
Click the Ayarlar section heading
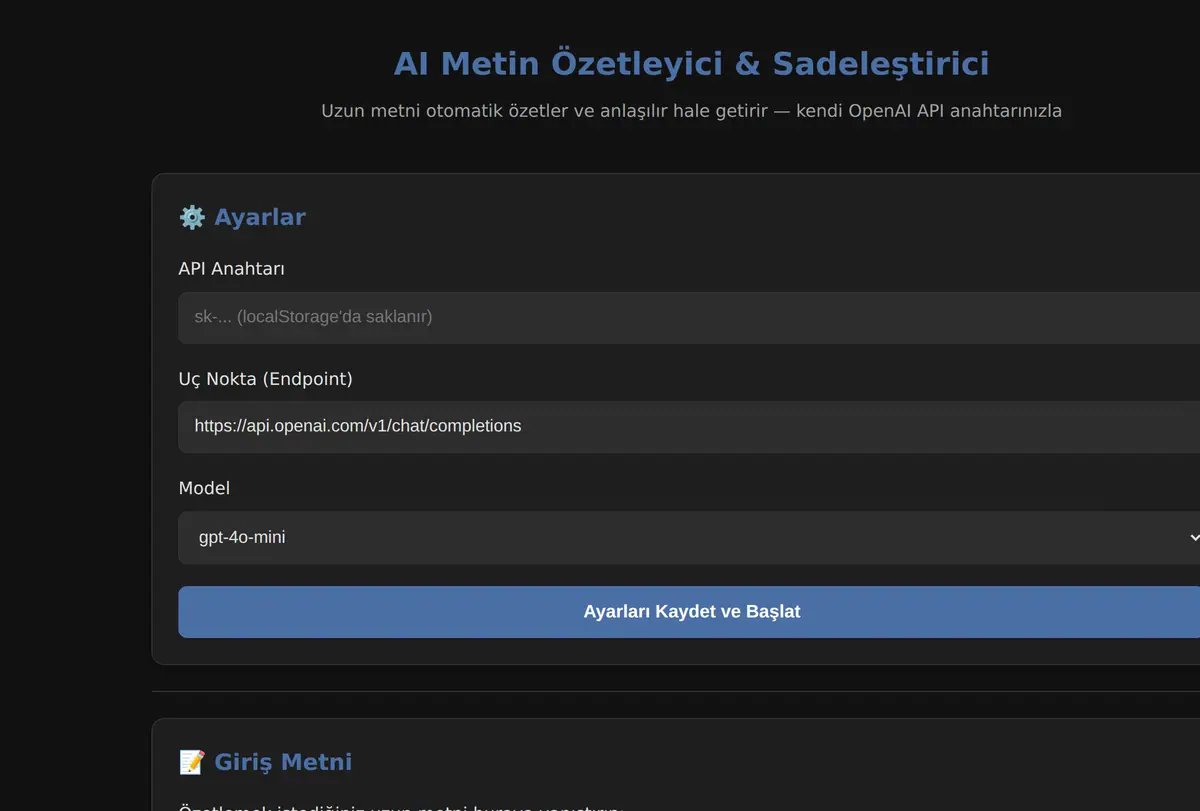click(260, 217)
